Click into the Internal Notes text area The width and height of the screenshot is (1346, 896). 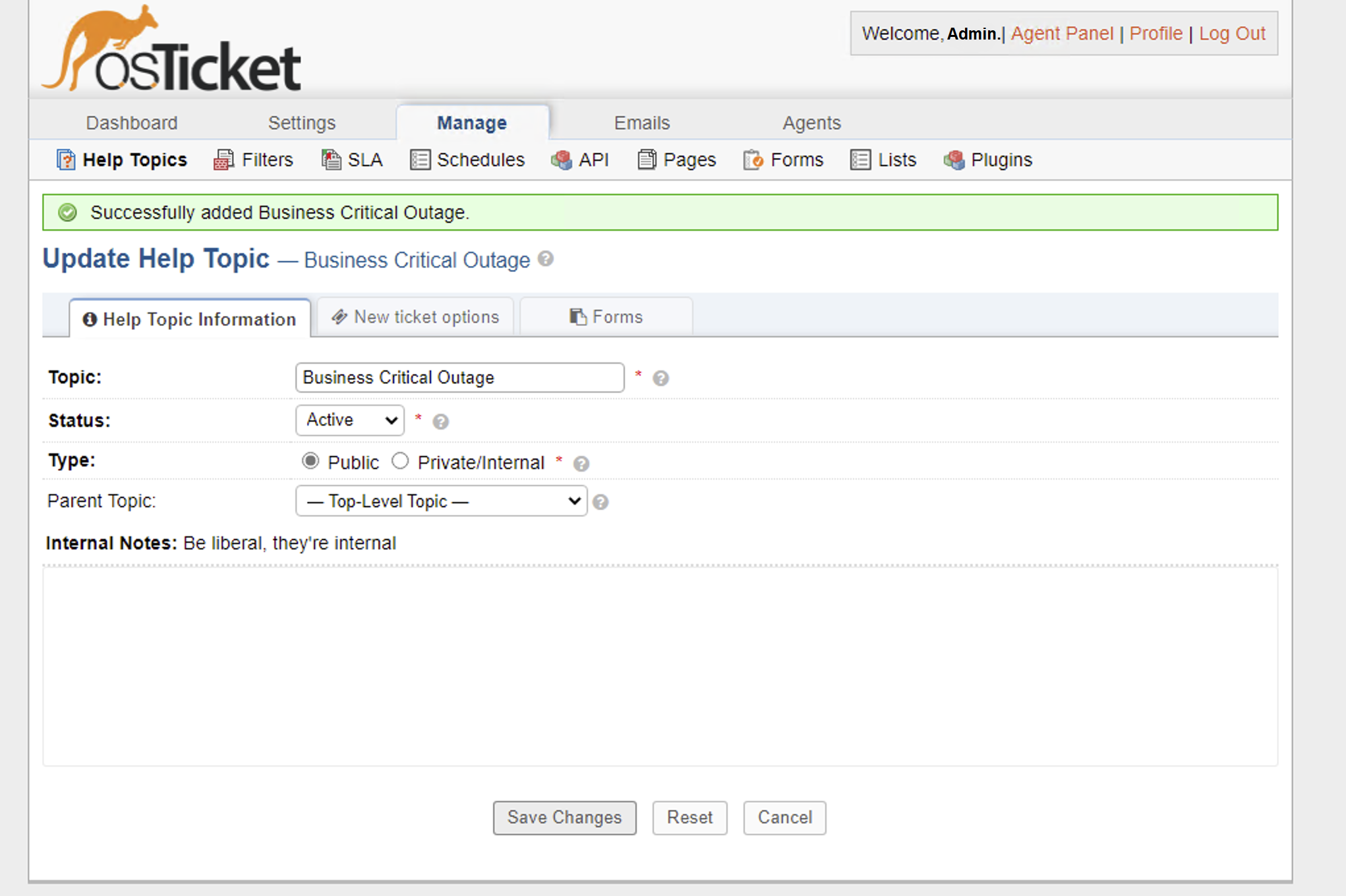660,665
